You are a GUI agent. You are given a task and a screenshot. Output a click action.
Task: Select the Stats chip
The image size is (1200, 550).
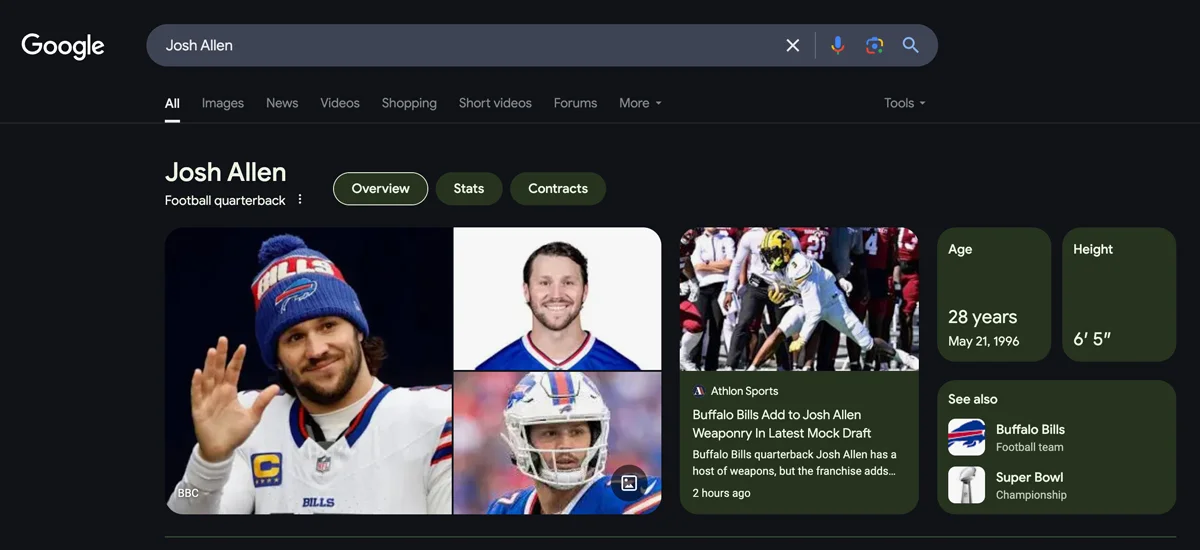469,188
